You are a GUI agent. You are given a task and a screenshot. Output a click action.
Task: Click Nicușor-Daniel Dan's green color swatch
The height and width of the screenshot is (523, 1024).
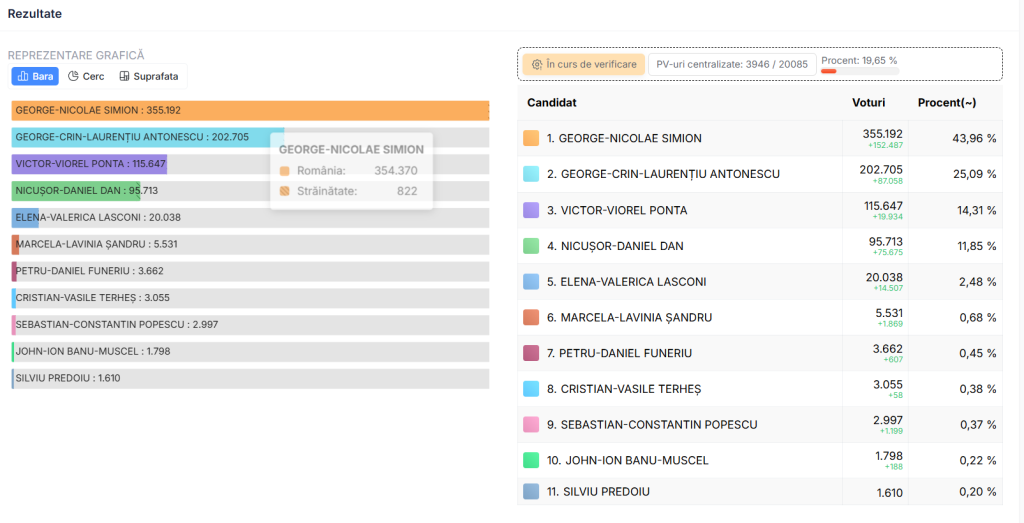[x=531, y=246]
